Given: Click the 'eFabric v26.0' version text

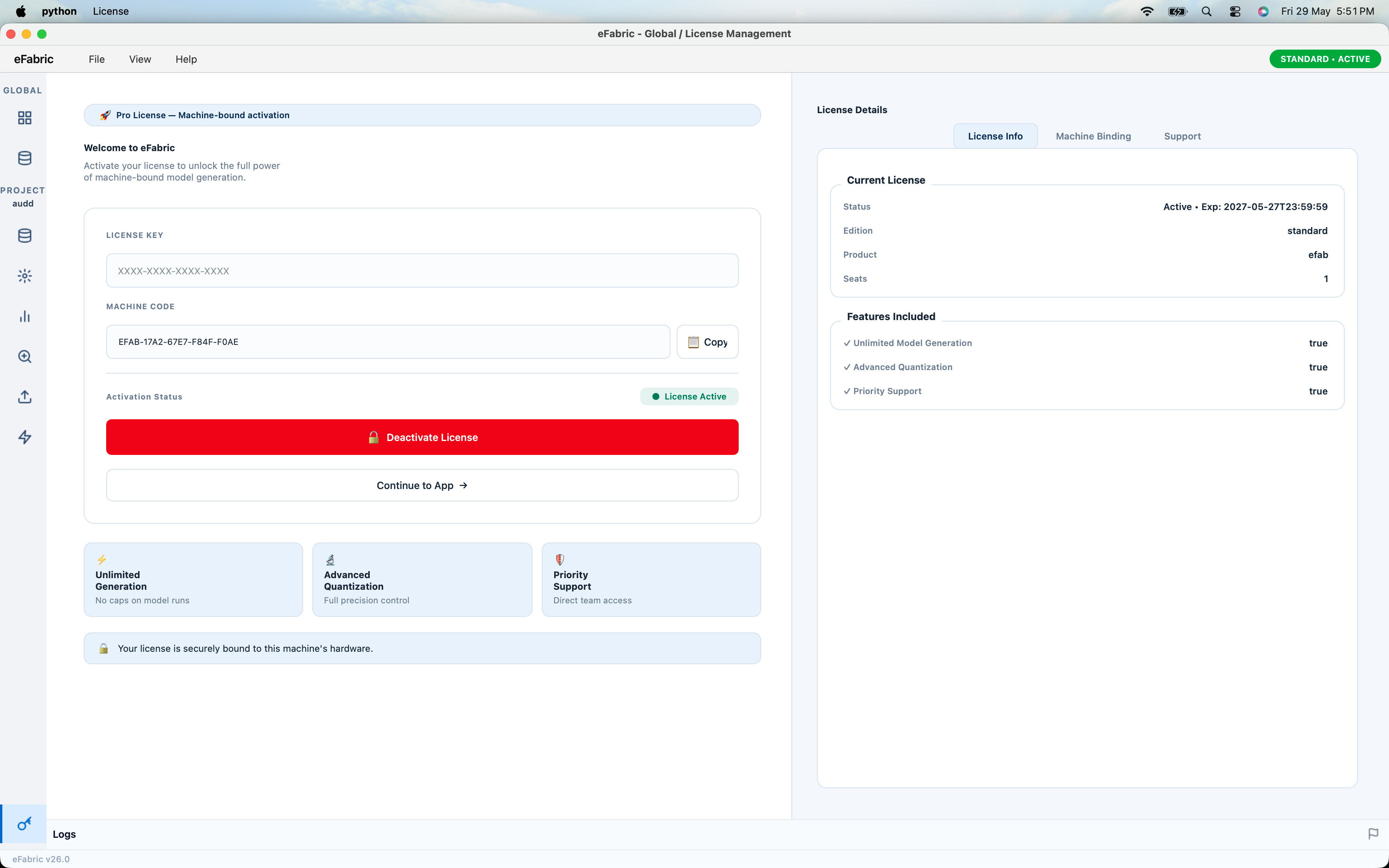Looking at the screenshot, I should coord(41,859).
